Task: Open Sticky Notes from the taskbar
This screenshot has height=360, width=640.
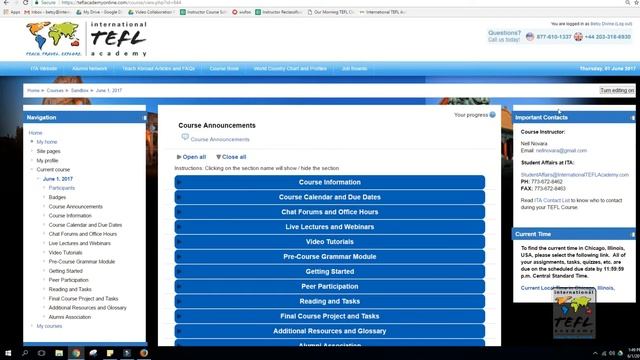Action: pos(110,353)
